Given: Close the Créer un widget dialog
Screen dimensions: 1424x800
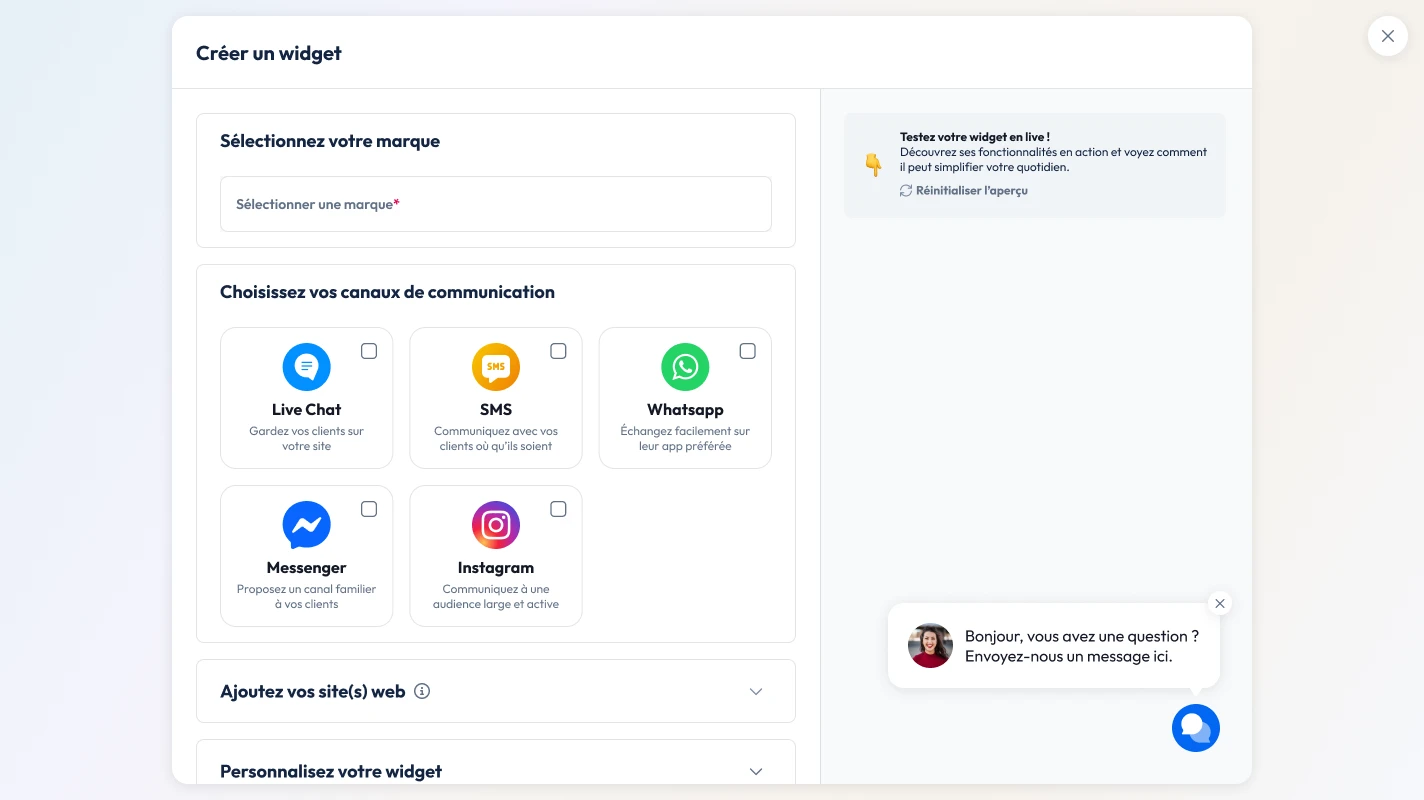Looking at the screenshot, I should pyautogui.click(x=1387, y=36).
